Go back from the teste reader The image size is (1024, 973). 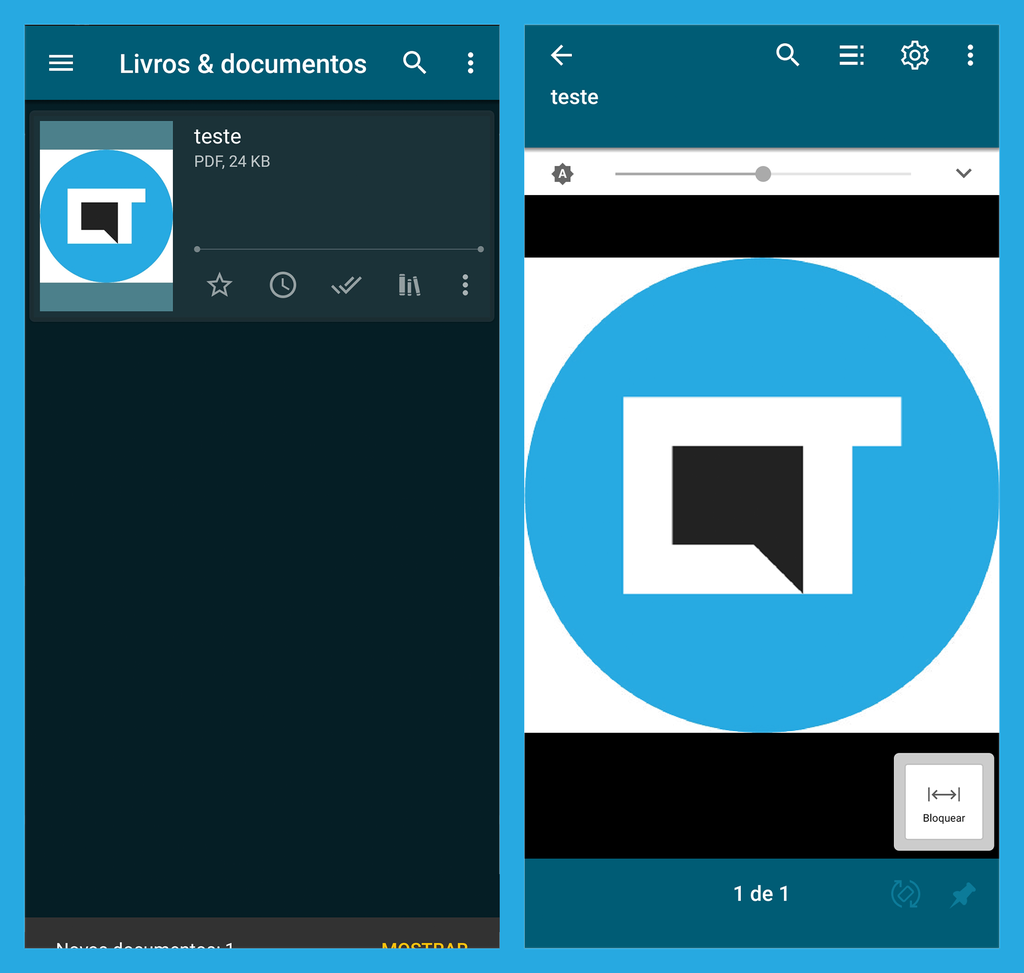[561, 56]
